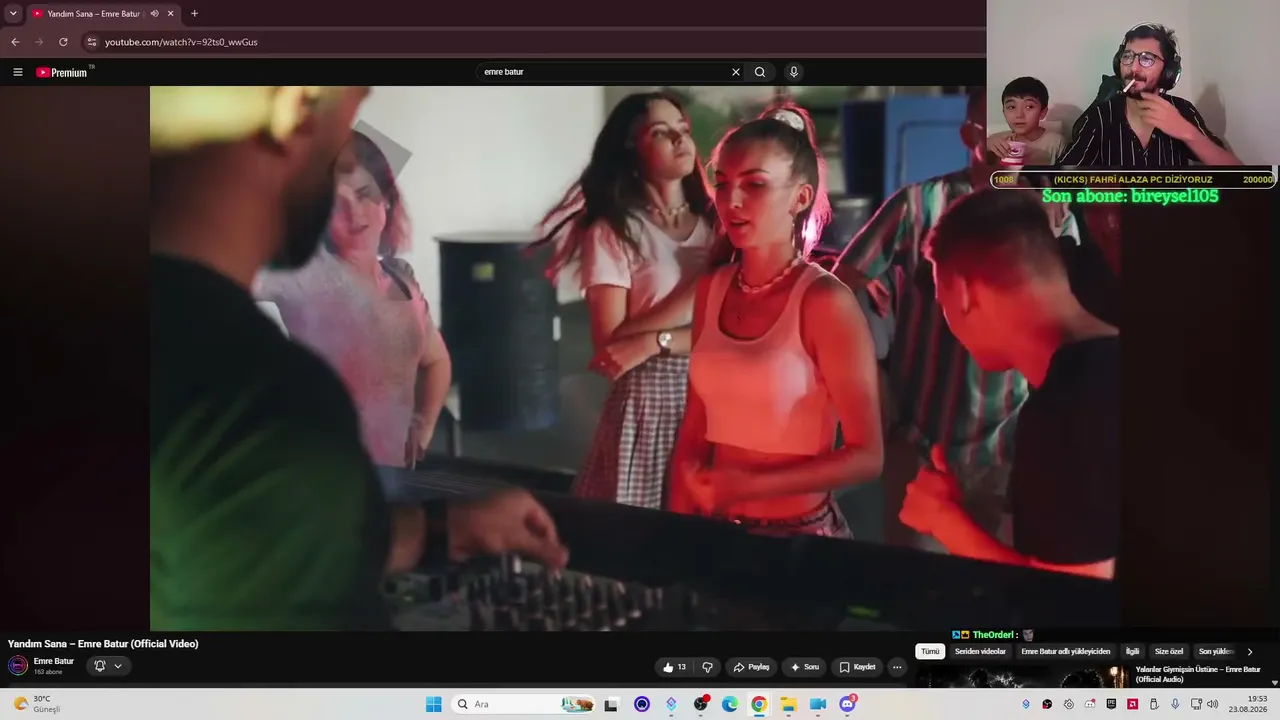Reload the YouTube page
Viewport: 1280px width, 720px height.
[x=63, y=42]
